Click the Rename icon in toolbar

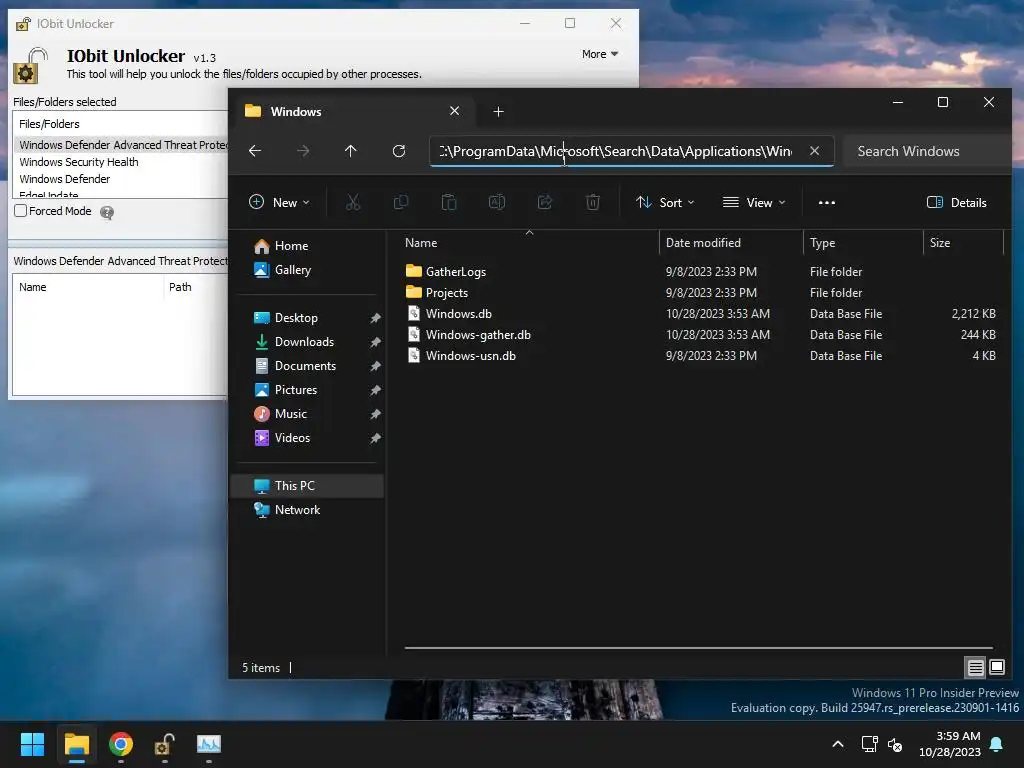tap(497, 202)
